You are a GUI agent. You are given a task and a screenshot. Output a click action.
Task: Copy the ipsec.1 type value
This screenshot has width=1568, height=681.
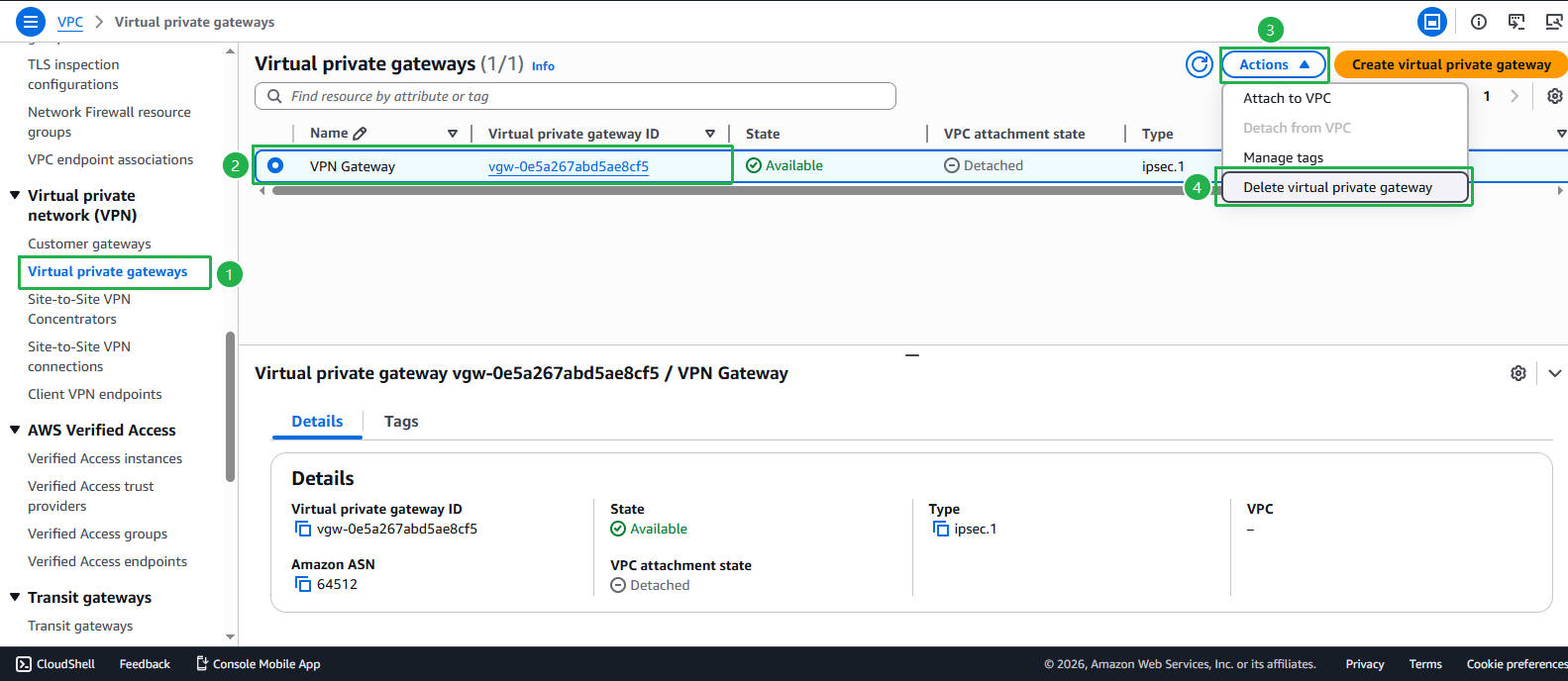(x=941, y=530)
